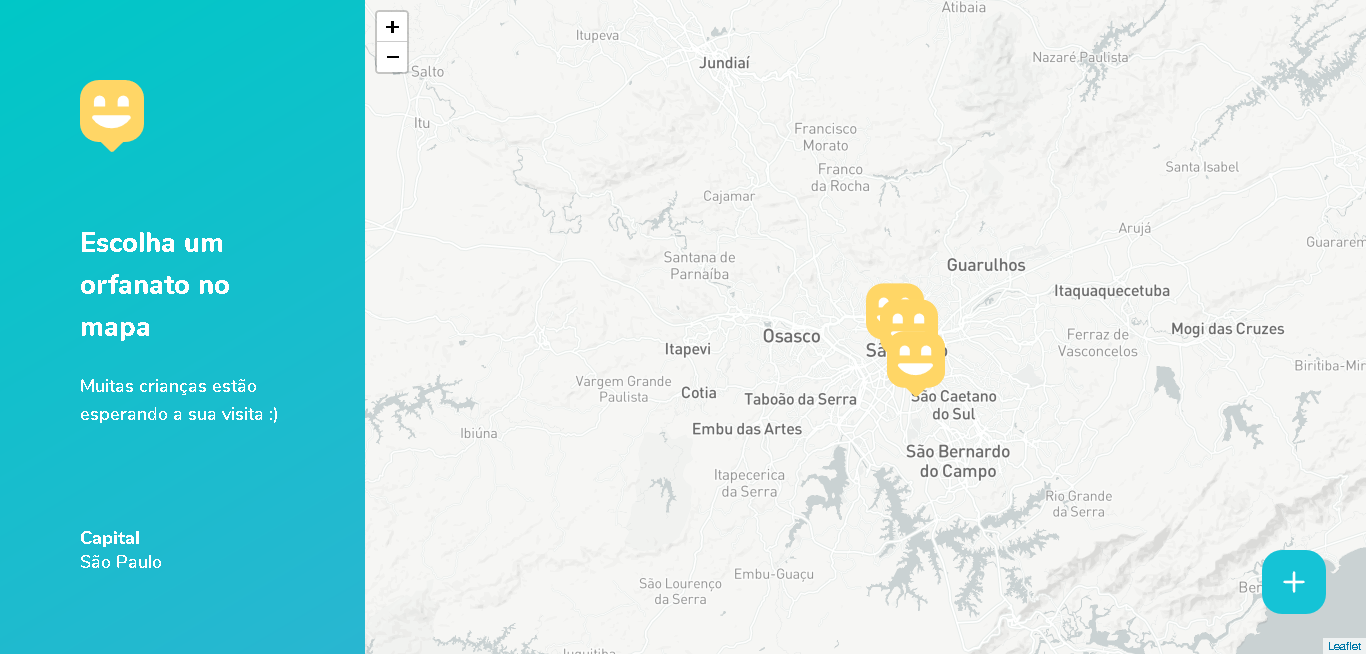
Task: Click the Franco da Rocha map label
Action: (840, 178)
